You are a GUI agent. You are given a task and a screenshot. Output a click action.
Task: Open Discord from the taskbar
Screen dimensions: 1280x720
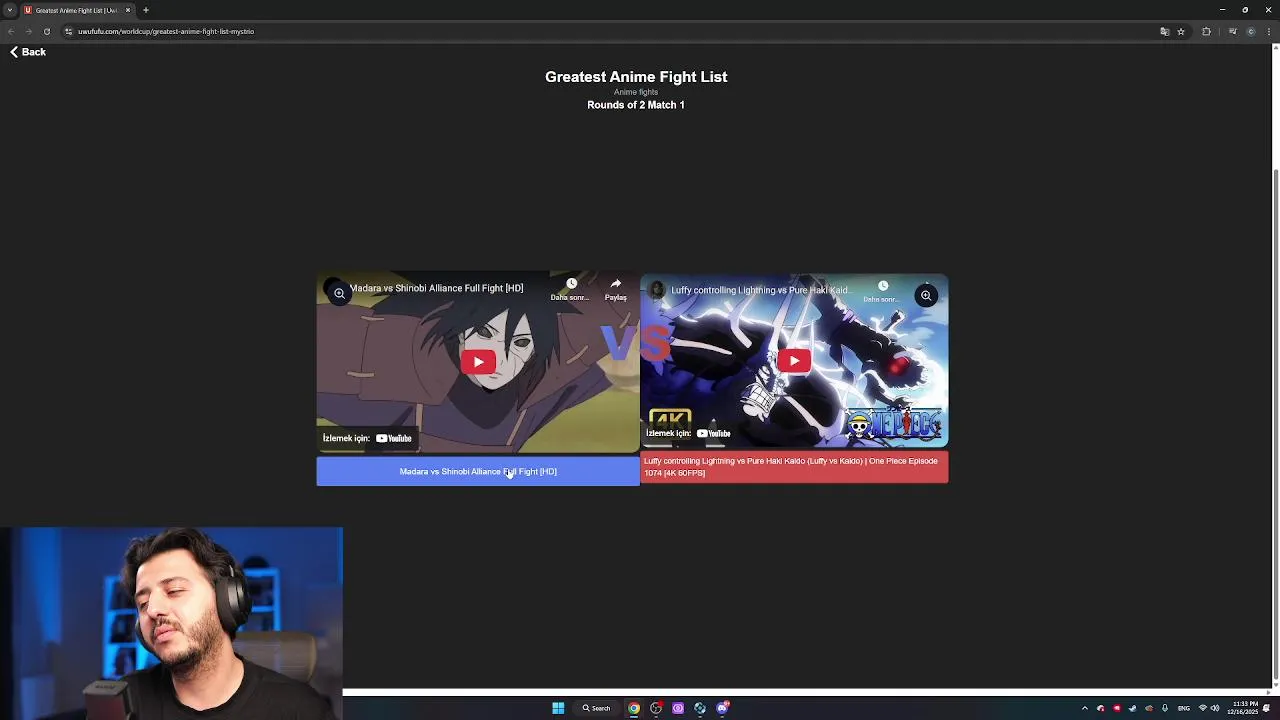pyautogui.click(x=722, y=708)
